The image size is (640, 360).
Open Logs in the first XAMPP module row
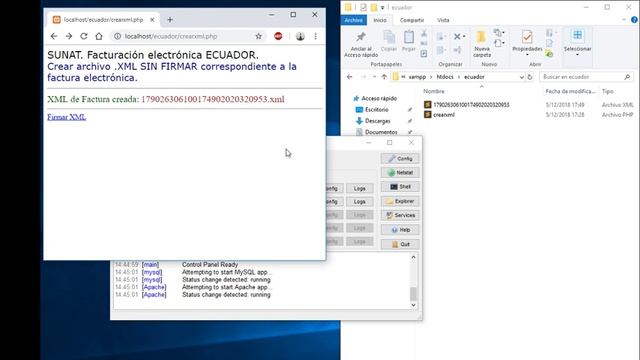click(x=360, y=189)
